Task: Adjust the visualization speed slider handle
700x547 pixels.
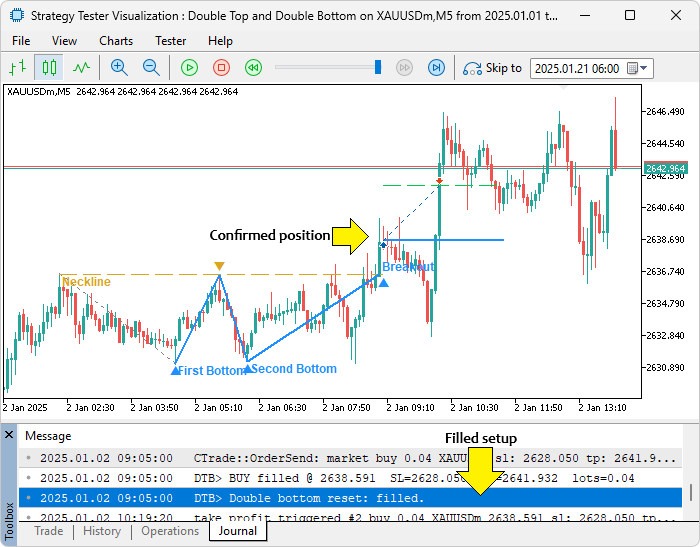Action: point(378,67)
